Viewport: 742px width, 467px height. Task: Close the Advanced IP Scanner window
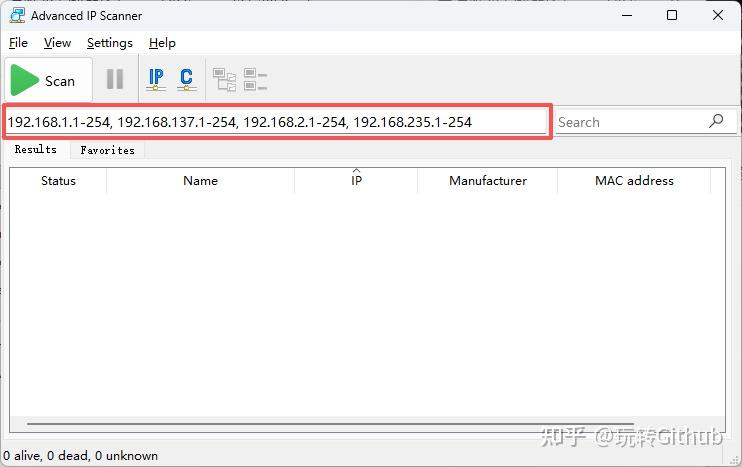(718, 15)
